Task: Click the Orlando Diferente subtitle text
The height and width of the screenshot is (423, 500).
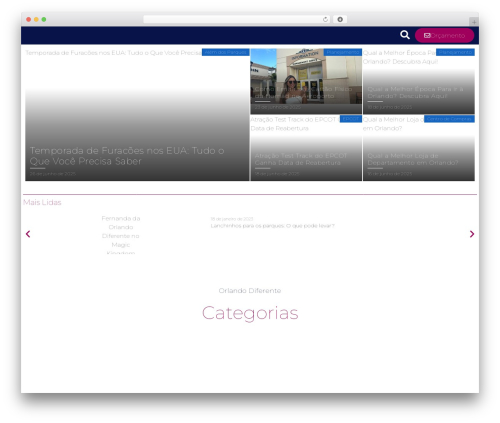Action: pyautogui.click(x=250, y=291)
